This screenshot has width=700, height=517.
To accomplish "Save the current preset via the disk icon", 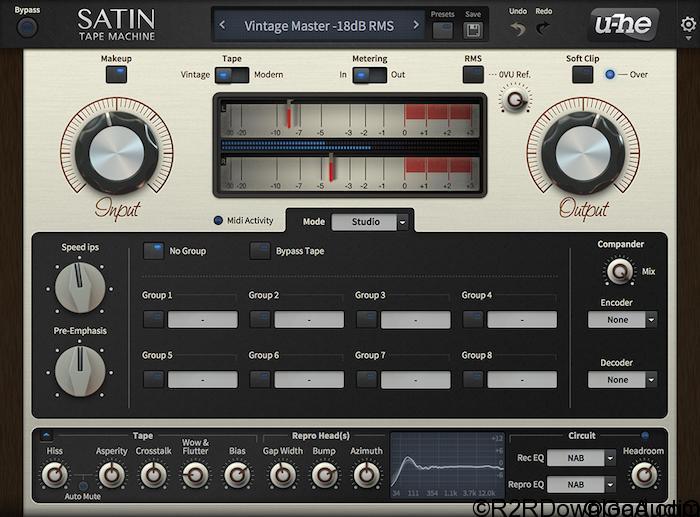I will [473, 31].
